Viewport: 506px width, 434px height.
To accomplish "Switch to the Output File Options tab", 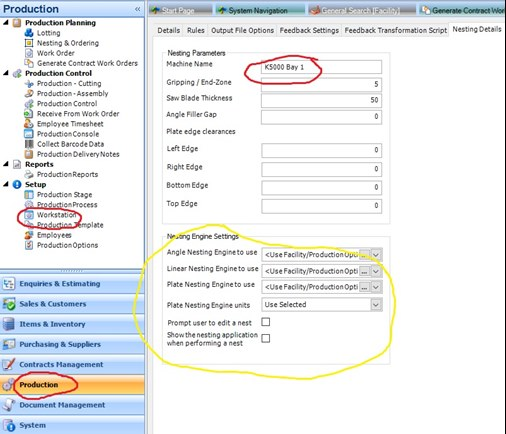I will 242,30.
